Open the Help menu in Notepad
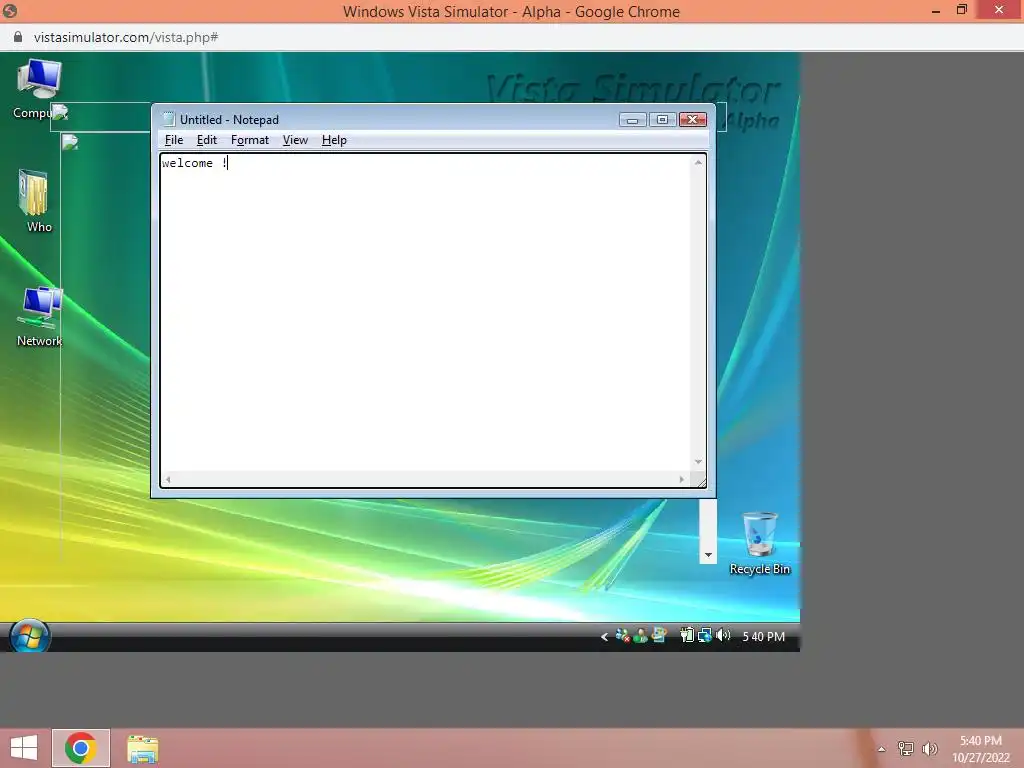 (x=334, y=140)
